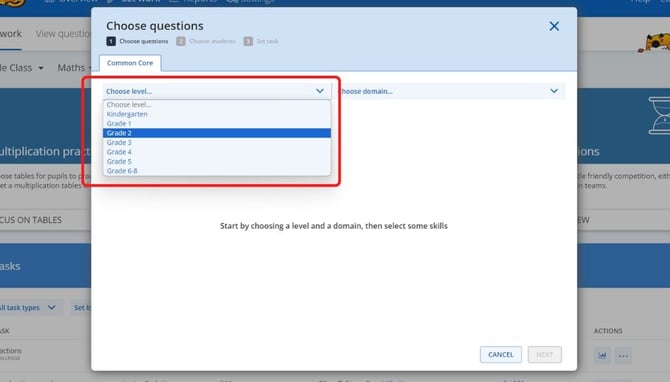Image resolution: width=670 pixels, height=382 pixels.
Task: Click the Choose level chevron arrow
Action: pyautogui.click(x=320, y=91)
